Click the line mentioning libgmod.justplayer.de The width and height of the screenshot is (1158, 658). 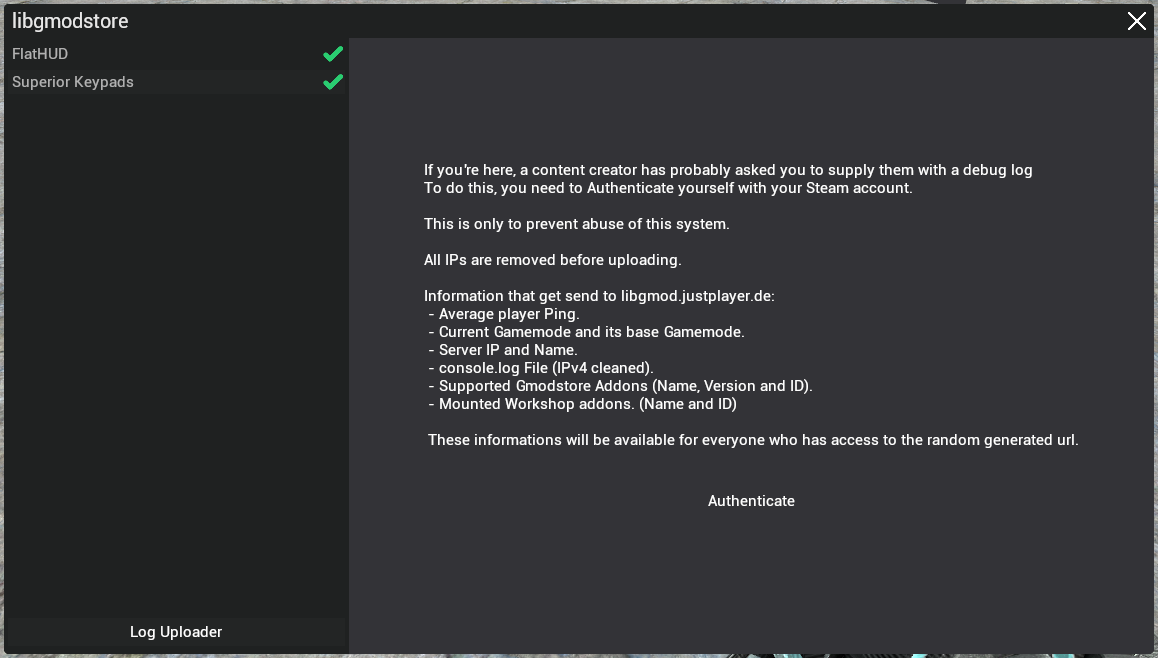coord(599,296)
